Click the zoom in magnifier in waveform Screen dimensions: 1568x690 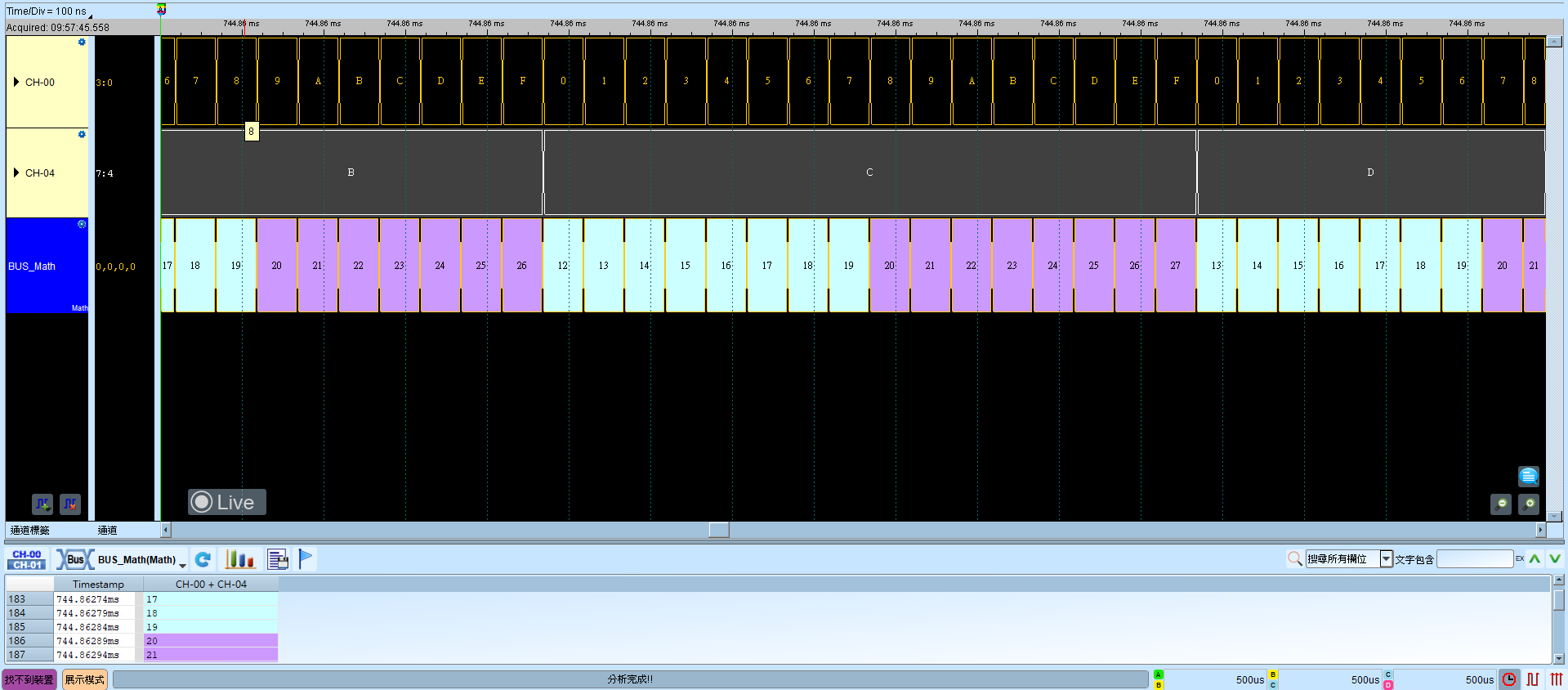[x=1529, y=504]
